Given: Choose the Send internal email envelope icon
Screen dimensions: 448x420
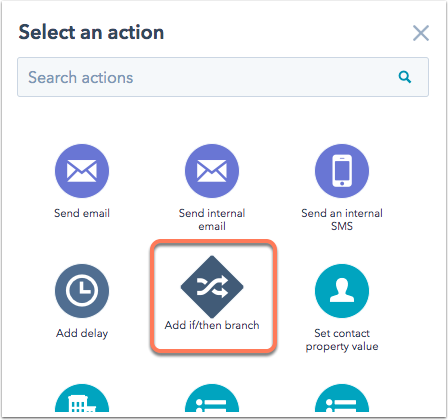Looking at the screenshot, I should [x=212, y=171].
